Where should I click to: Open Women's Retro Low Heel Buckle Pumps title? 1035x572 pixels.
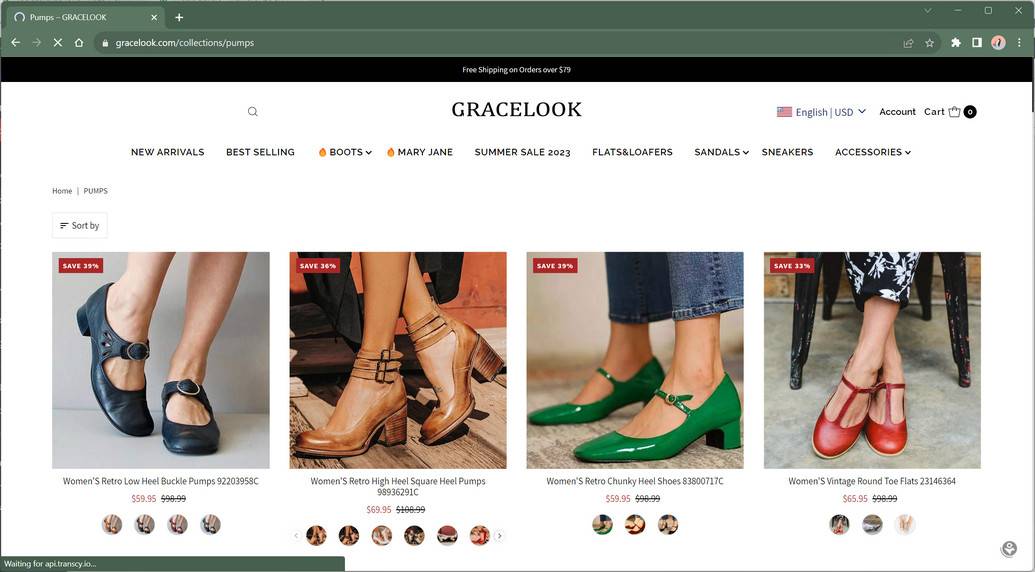(x=161, y=481)
